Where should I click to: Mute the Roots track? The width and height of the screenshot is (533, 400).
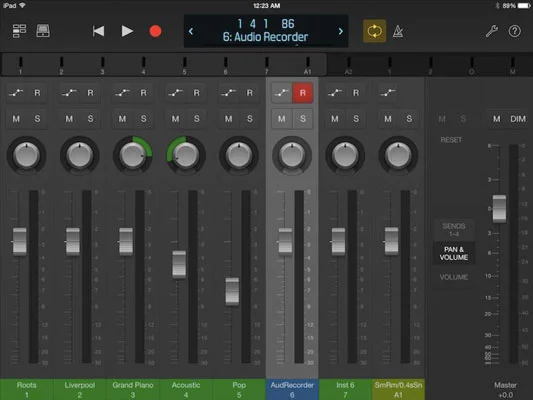pyautogui.click(x=16, y=119)
